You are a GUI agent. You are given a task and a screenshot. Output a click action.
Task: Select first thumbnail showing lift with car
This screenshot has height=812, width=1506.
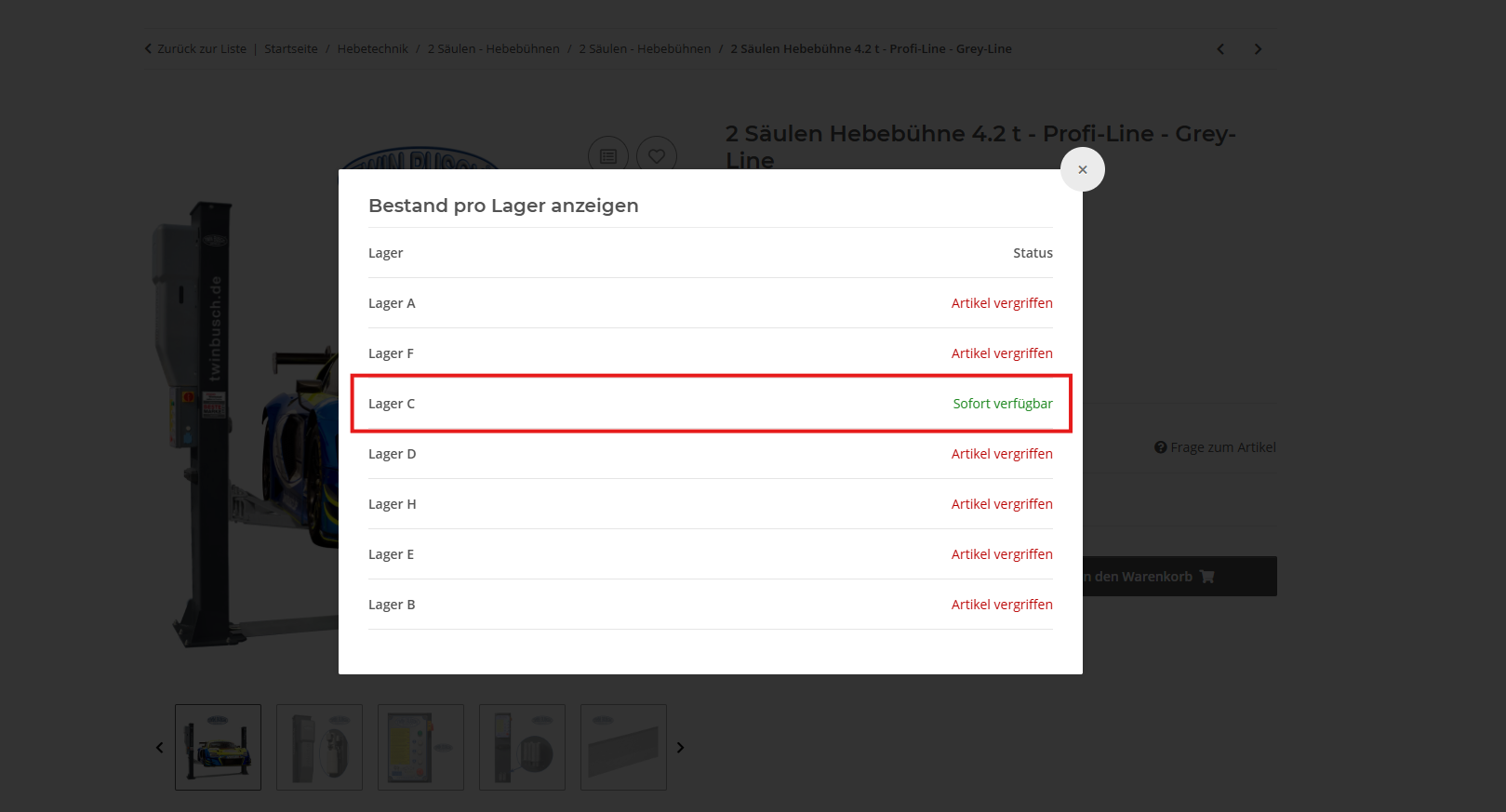[x=218, y=747]
